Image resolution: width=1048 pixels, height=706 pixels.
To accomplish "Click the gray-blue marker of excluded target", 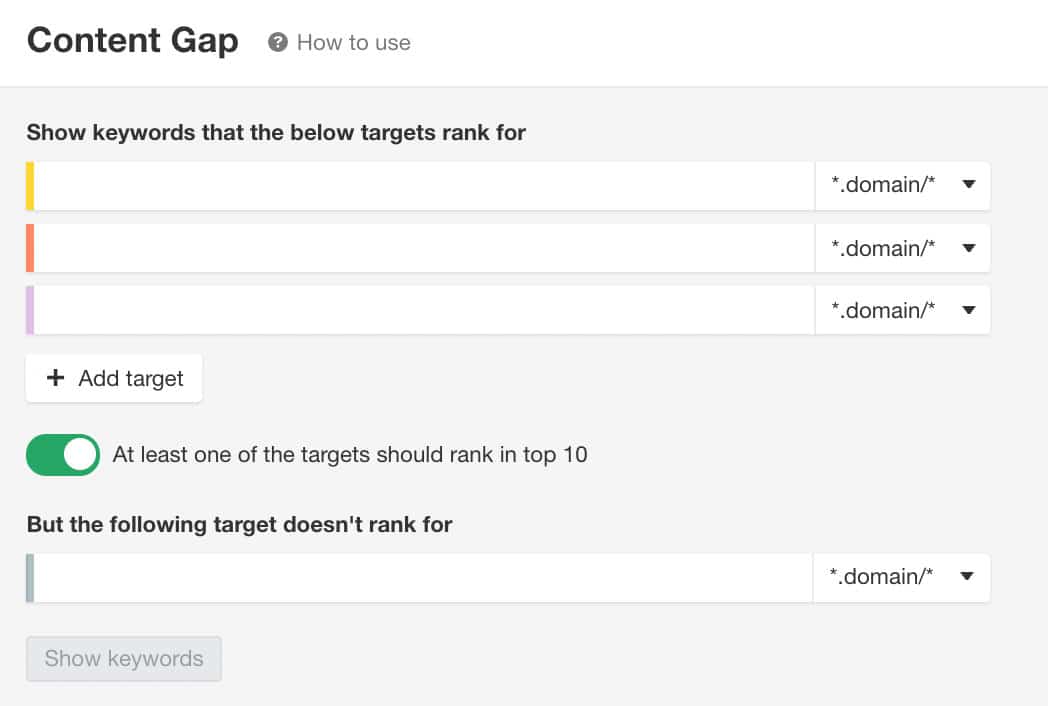I will (x=30, y=578).
